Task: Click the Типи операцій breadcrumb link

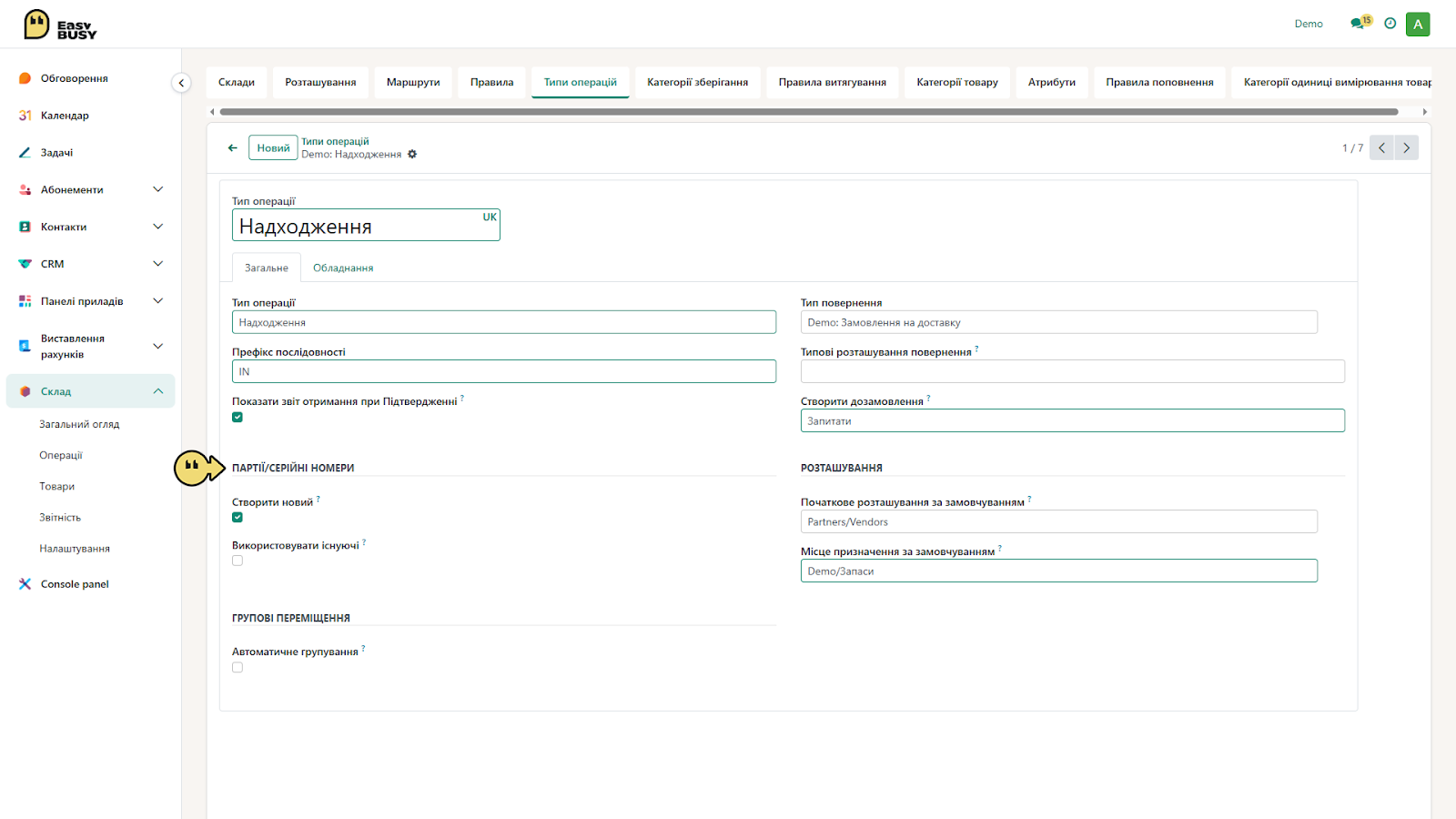Action: point(335,142)
